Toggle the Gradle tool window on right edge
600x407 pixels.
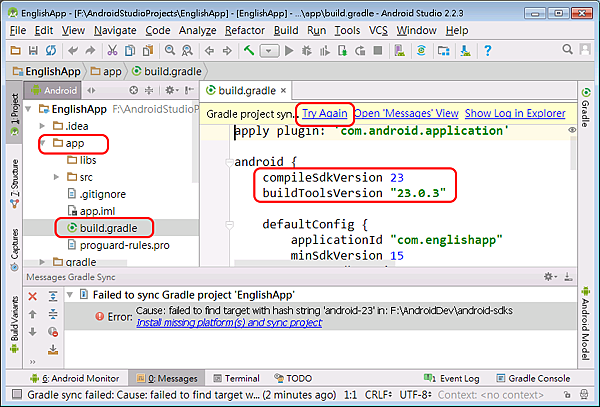[586, 107]
